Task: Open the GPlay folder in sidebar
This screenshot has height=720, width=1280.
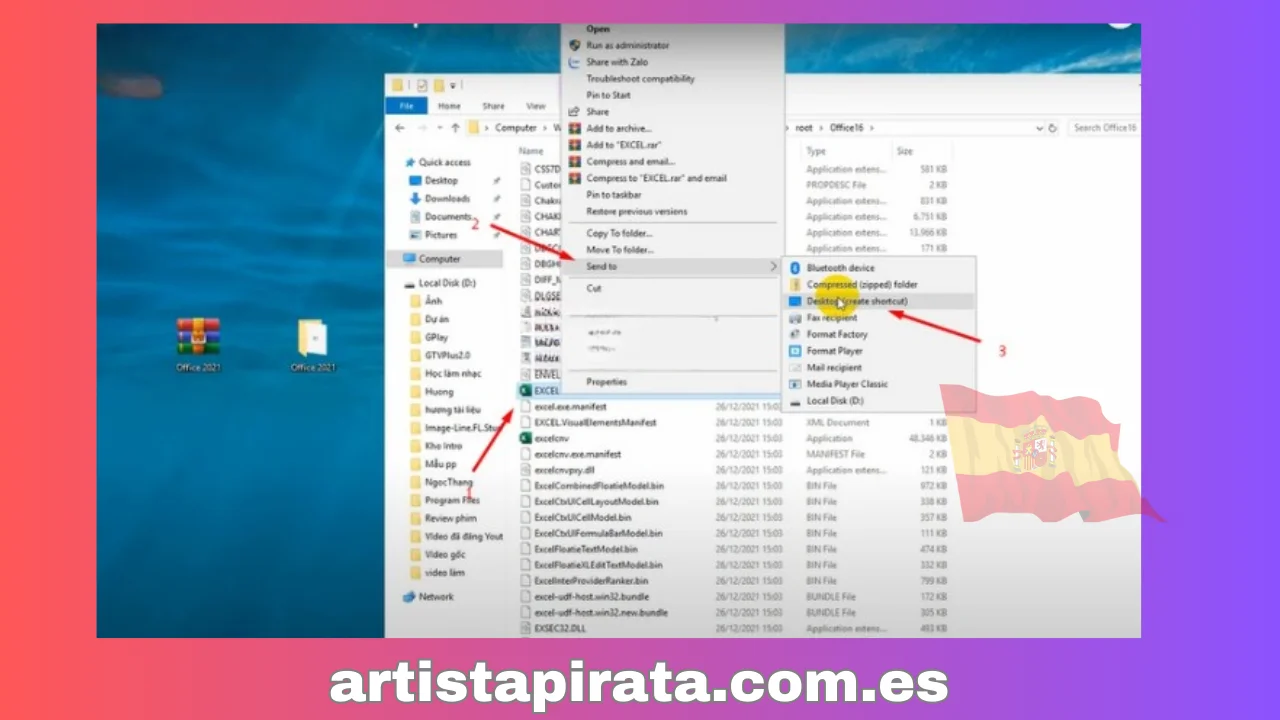Action: (x=436, y=337)
